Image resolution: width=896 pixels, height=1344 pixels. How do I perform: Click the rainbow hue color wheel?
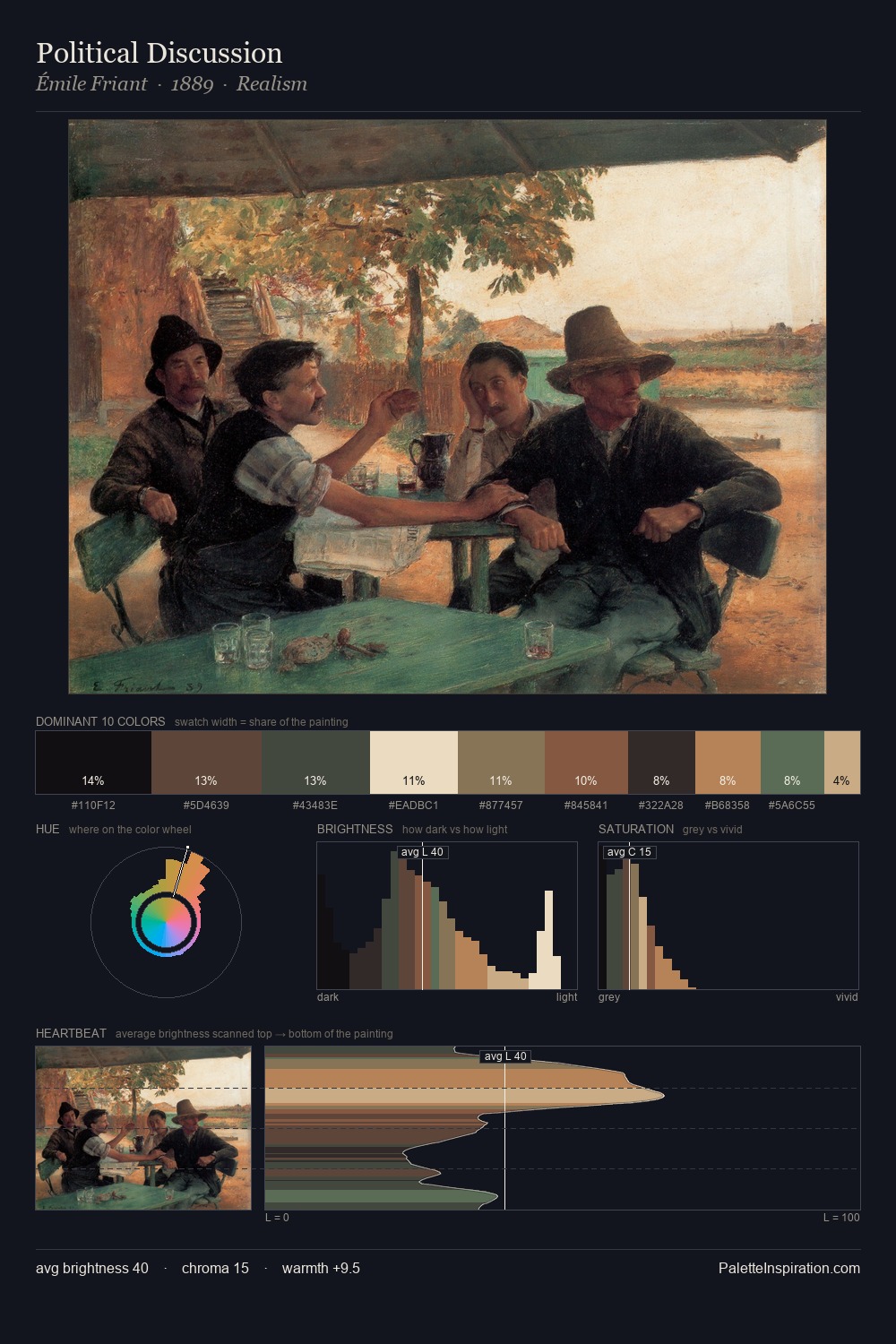tap(166, 922)
